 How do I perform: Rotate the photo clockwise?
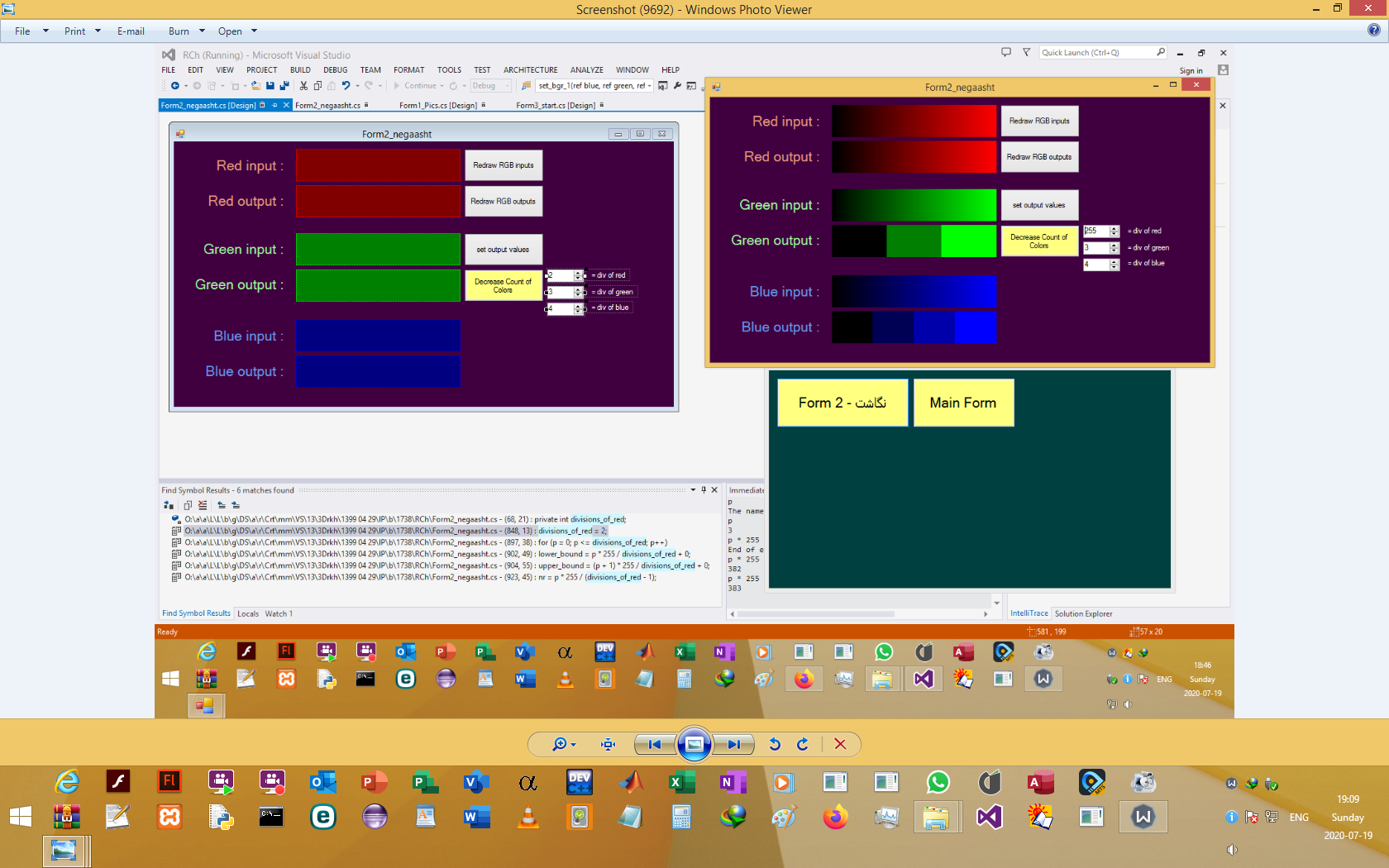pos(803,744)
